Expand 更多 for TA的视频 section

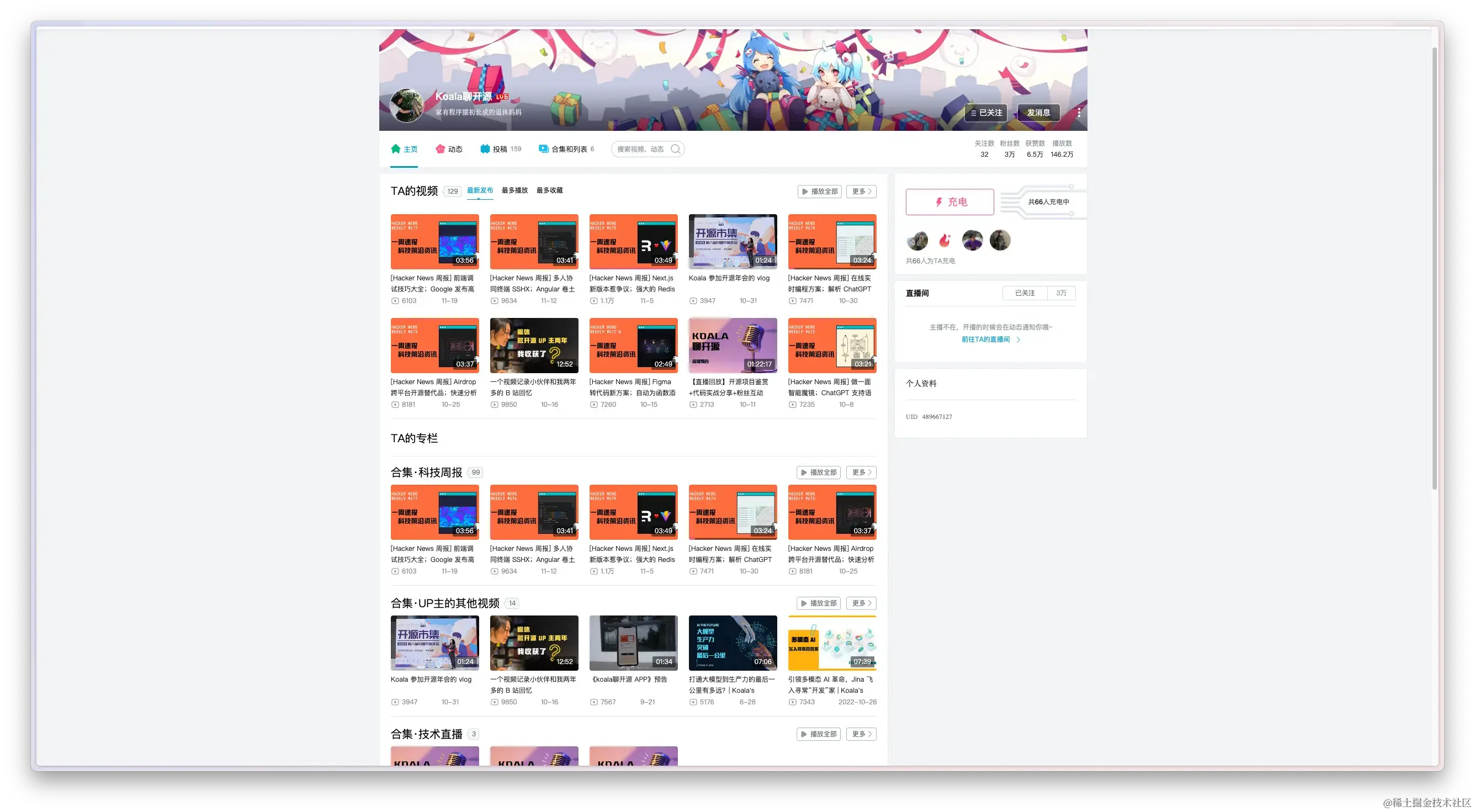click(x=861, y=191)
